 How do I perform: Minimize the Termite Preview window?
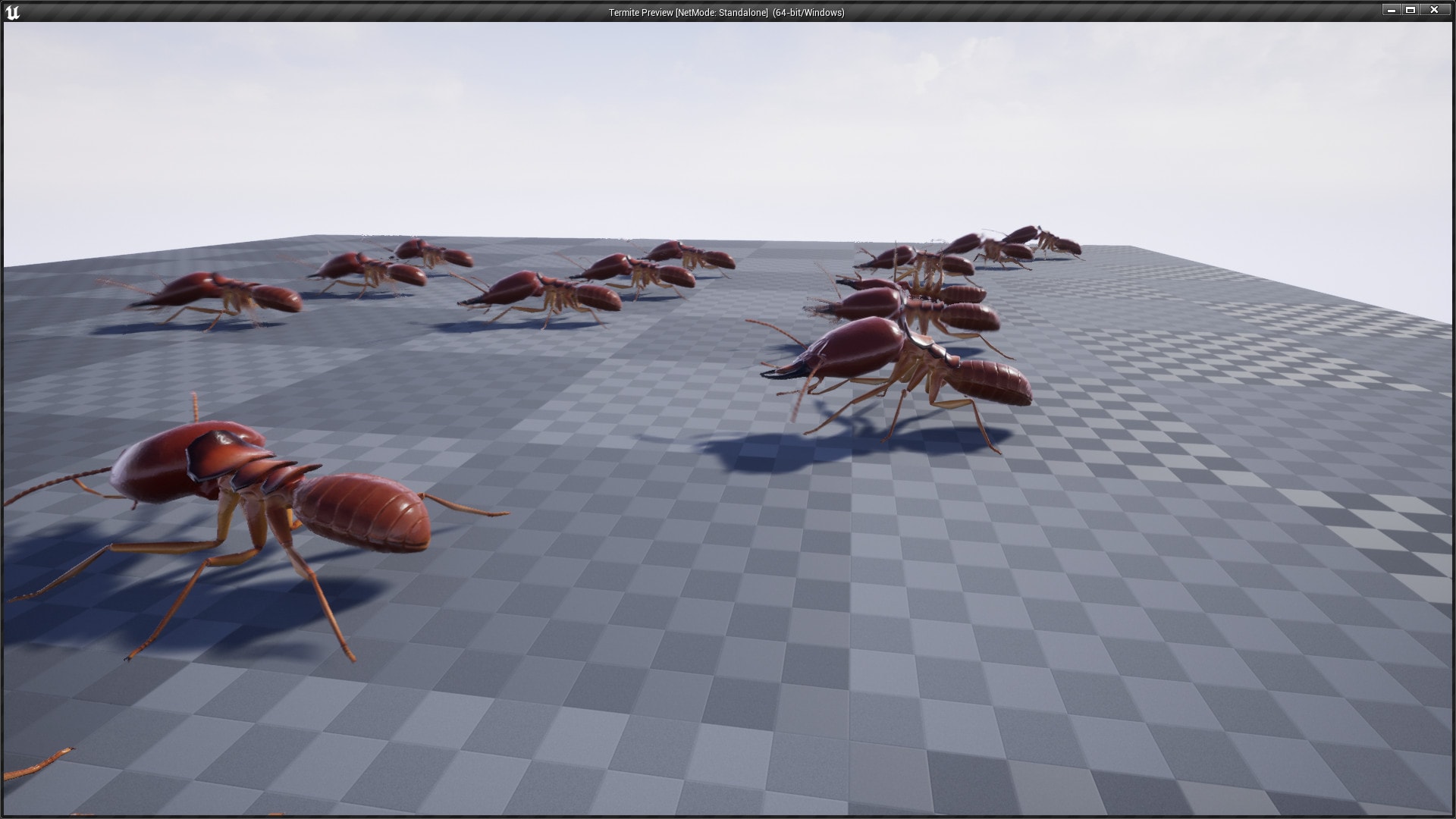pyautogui.click(x=1390, y=11)
